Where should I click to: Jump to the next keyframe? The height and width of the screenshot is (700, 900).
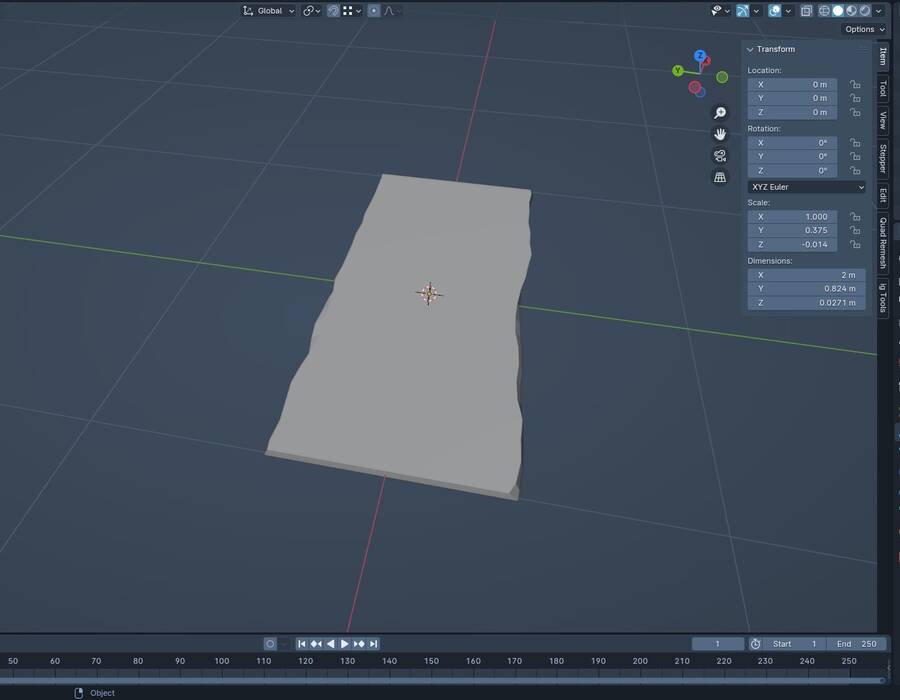[x=359, y=644]
